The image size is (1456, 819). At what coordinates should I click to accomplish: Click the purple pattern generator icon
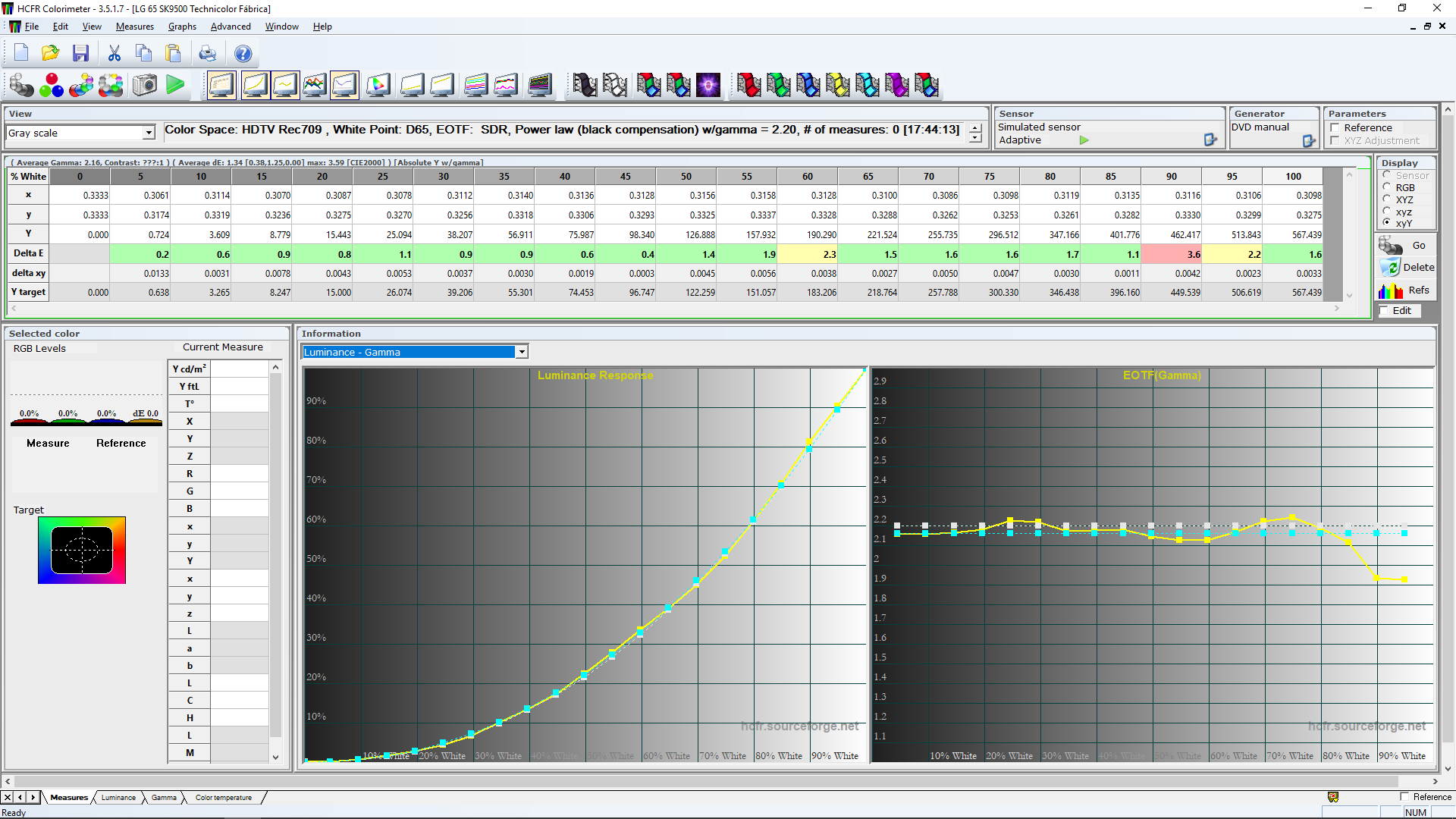708,85
